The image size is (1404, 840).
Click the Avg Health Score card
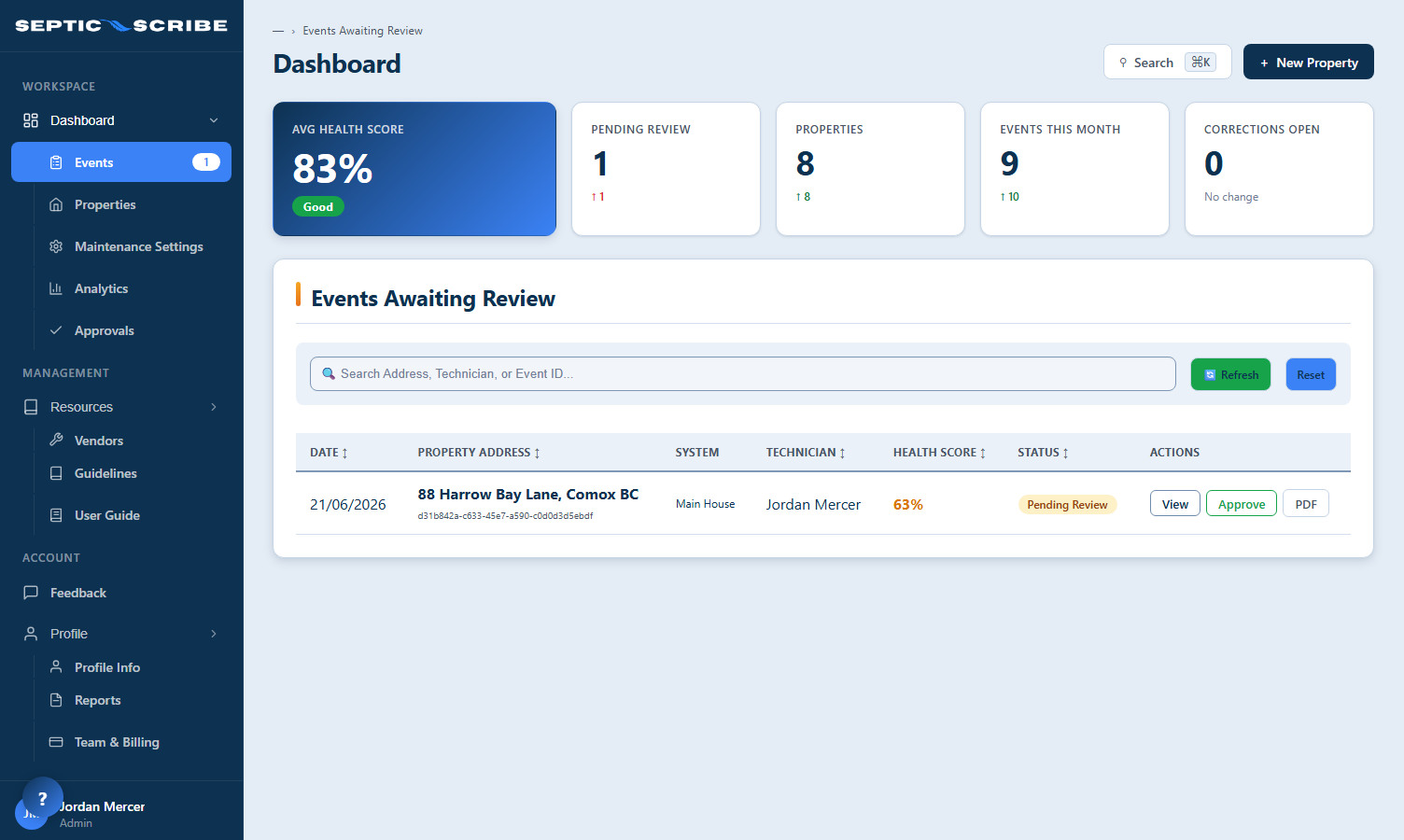pos(414,169)
